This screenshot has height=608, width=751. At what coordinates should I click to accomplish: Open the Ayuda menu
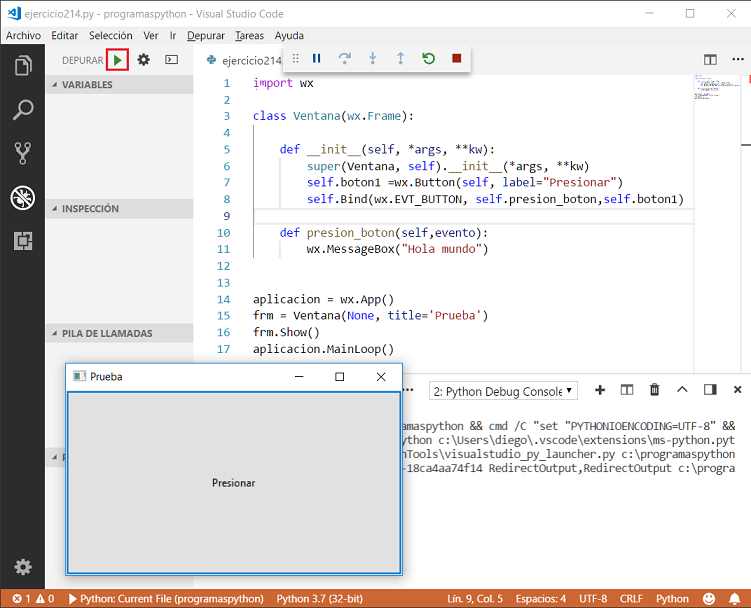click(289, 35)
